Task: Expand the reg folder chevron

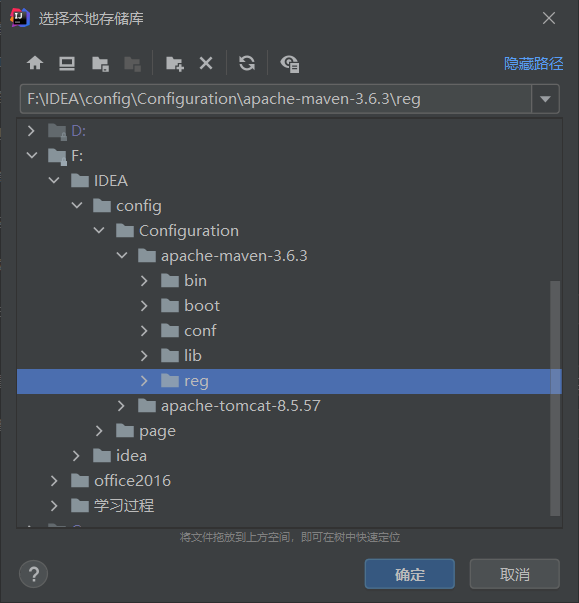Action: pos(144,381)
